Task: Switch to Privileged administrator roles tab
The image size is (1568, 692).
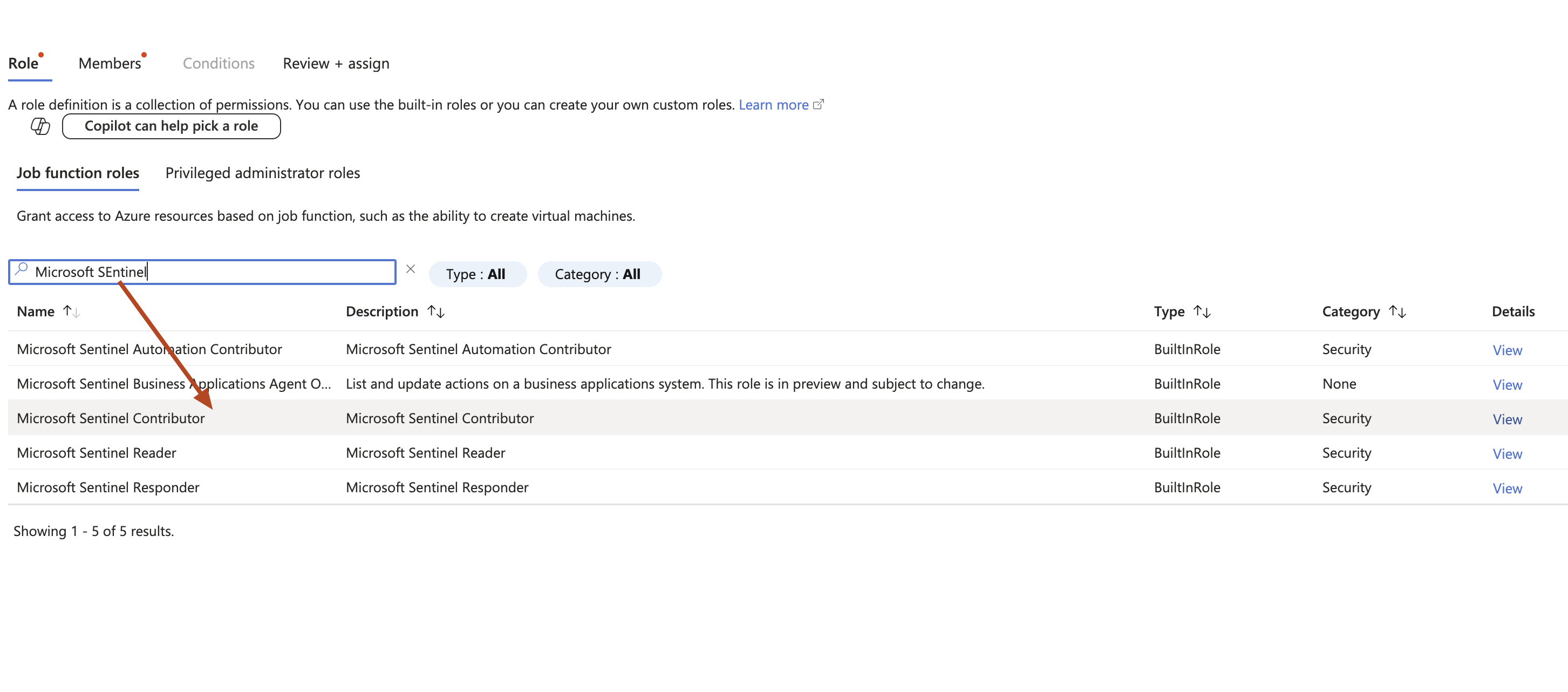Action: (x=262, y=173)
